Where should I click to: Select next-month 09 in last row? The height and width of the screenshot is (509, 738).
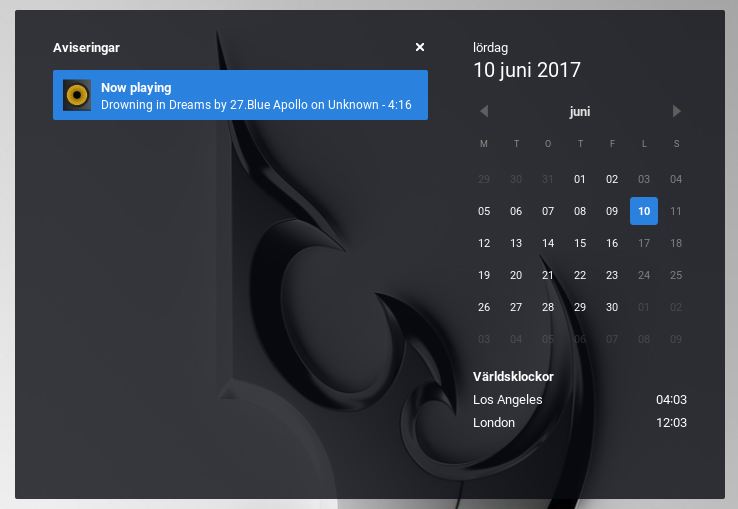coord(676,339)
